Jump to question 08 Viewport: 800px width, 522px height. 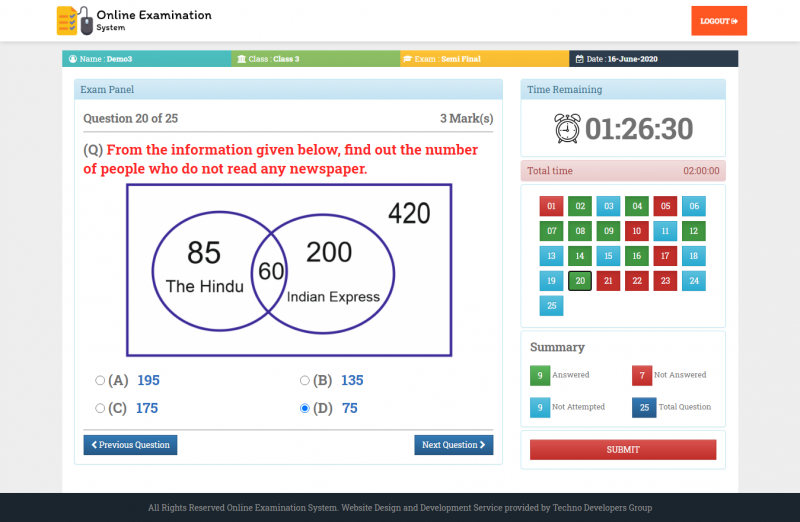580,231
